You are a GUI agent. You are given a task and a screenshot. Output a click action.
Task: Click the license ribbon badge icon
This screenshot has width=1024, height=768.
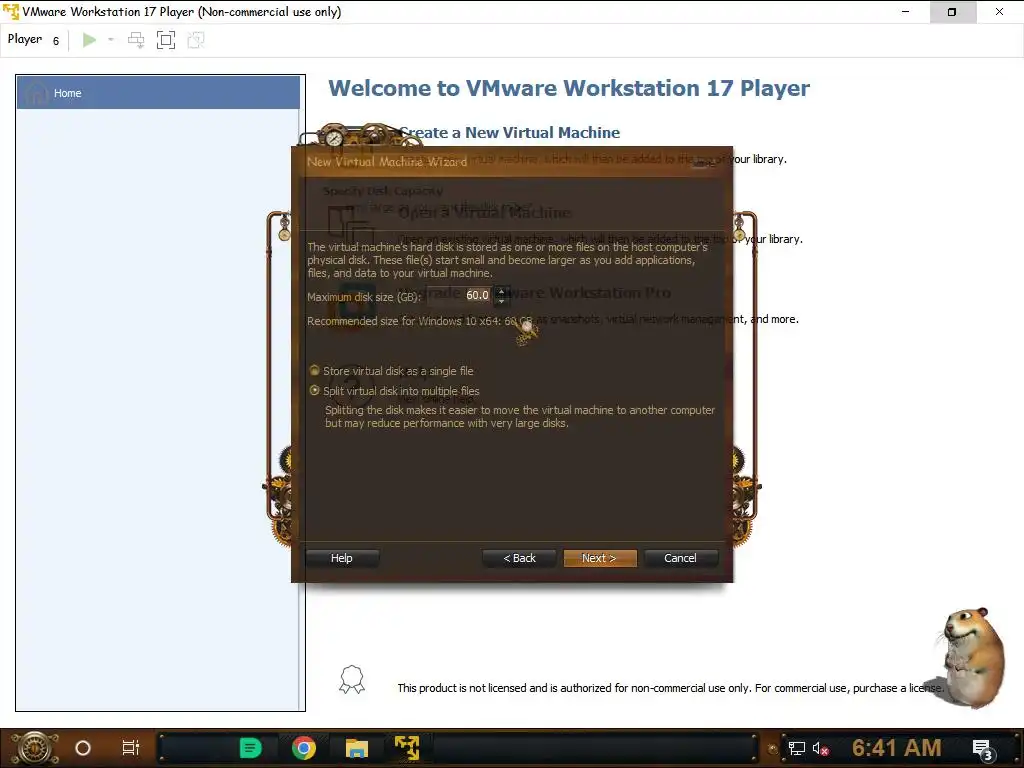(x=352, y=680)
